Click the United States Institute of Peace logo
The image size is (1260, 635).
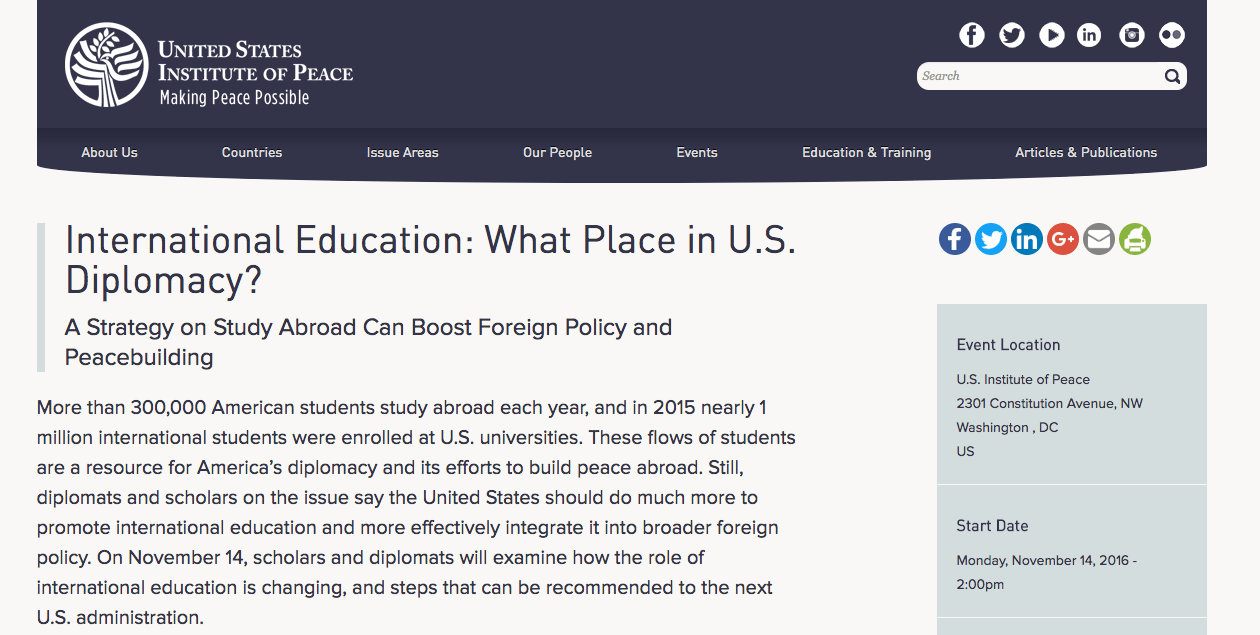pos(209,66)
